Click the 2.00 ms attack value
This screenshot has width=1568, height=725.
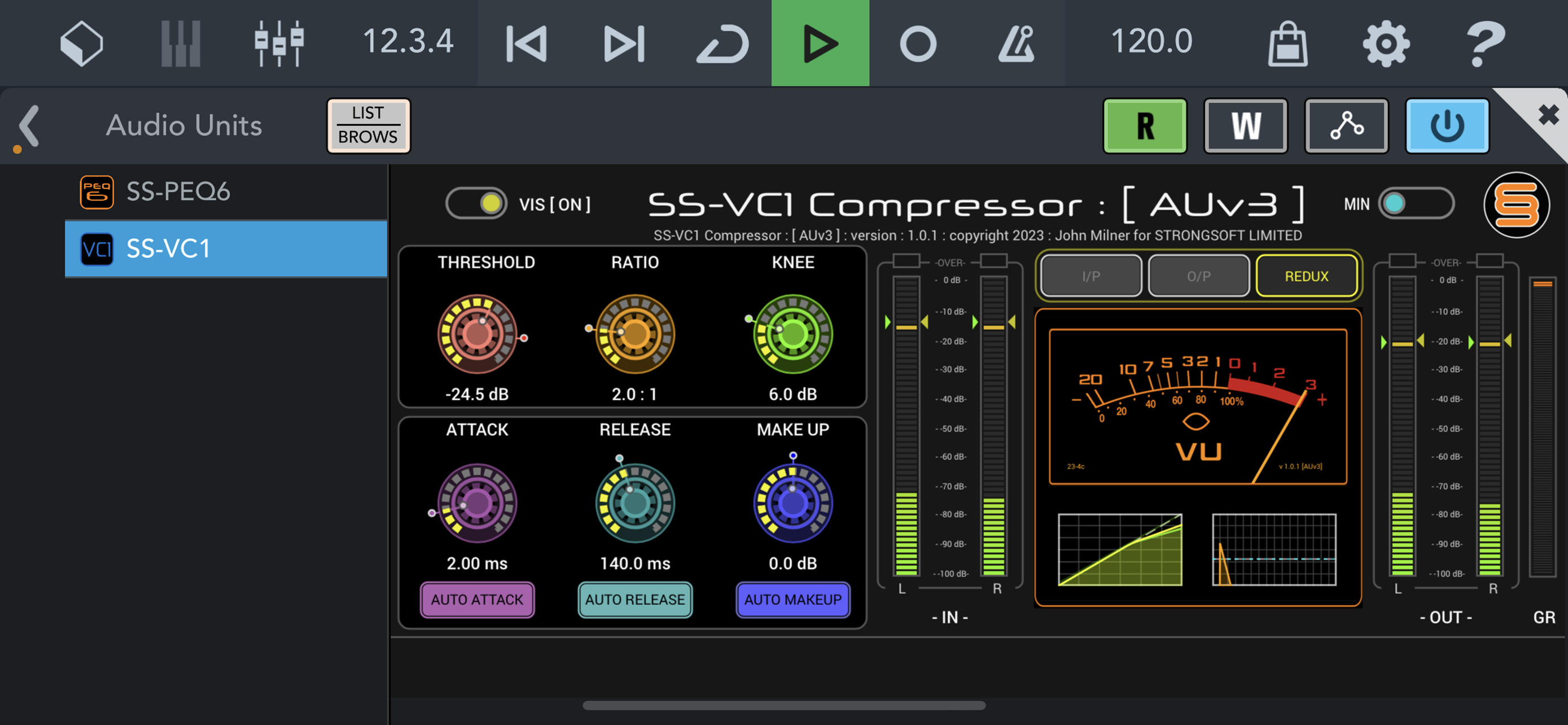[477, 564]
